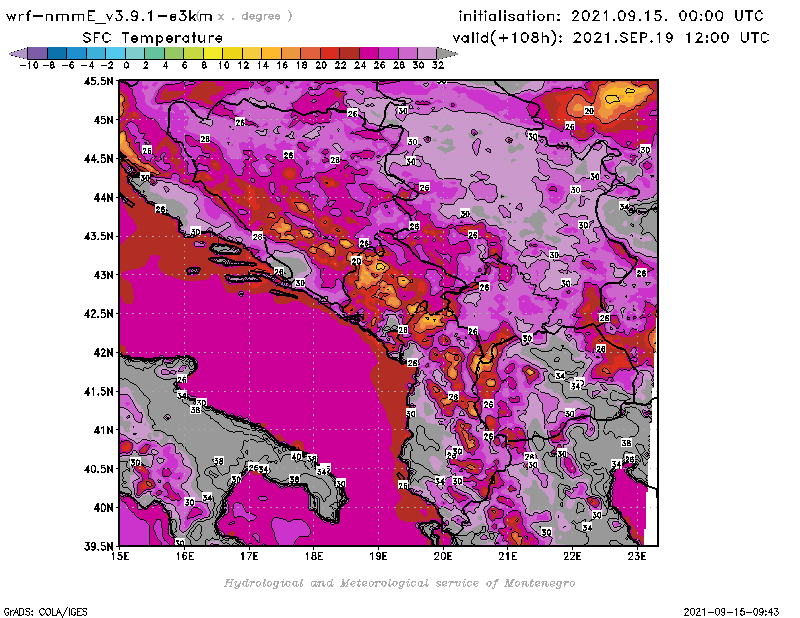This screenshot has width=800, height=618.
Task: Click the gray arrow swatch above 32 in legend
Action: coord(447,53)
